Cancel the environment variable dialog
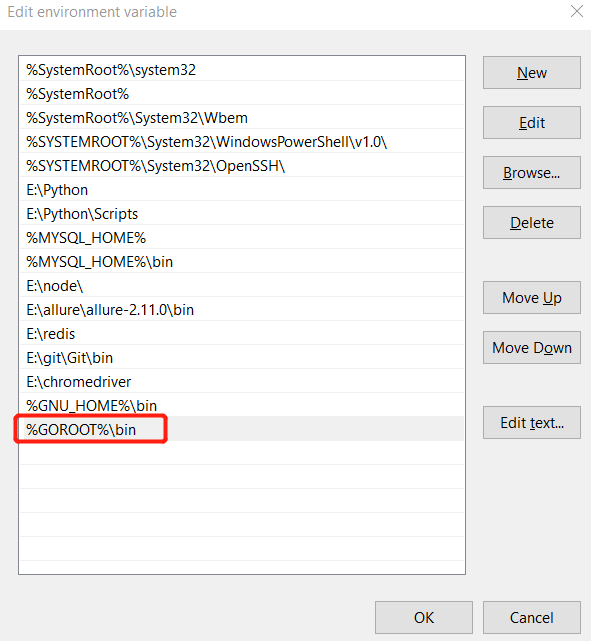The width and height of the screenshot is (591, 641). click(x=531, y=617)
